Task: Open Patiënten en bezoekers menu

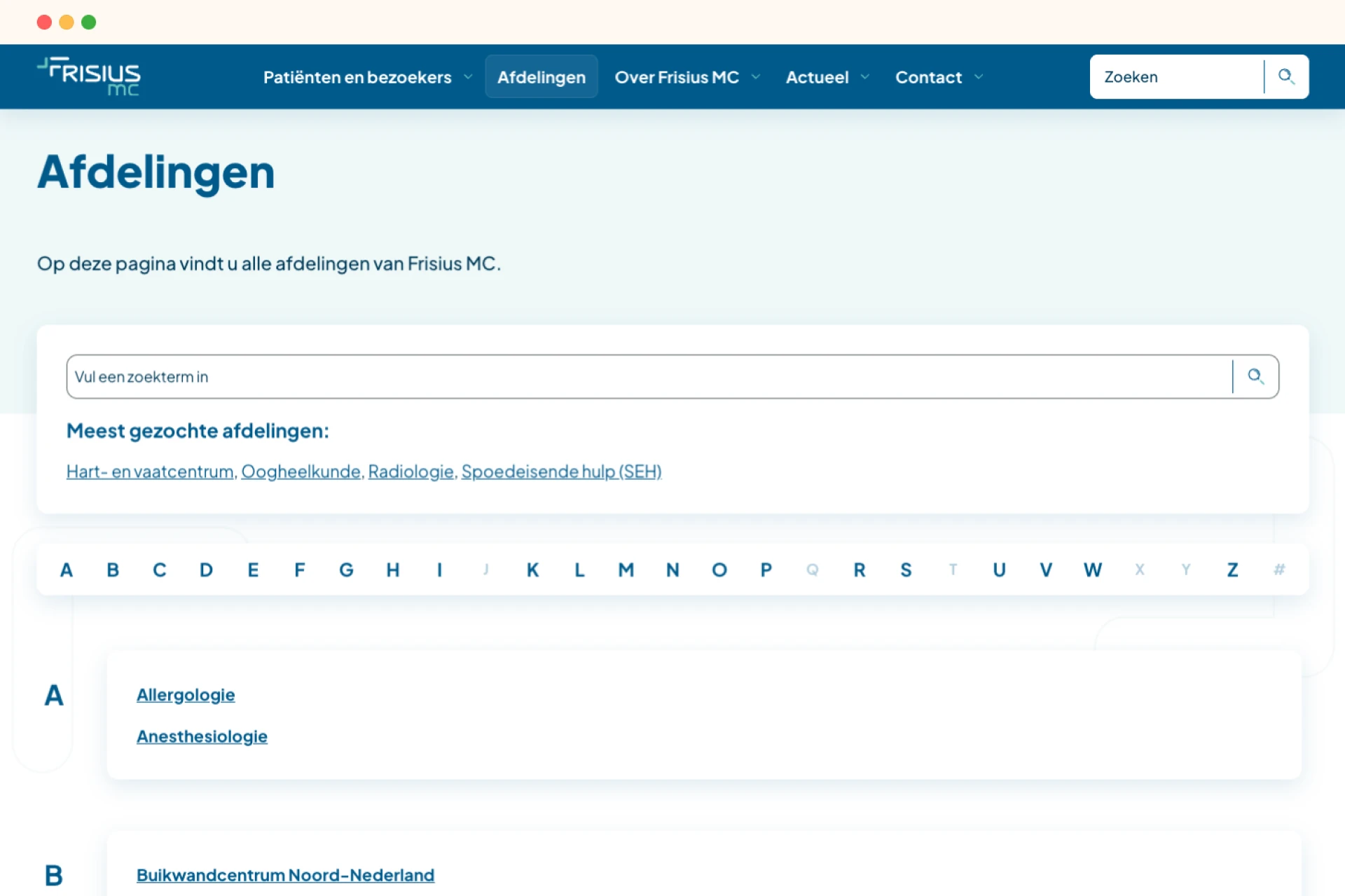Action: (357, 77)
